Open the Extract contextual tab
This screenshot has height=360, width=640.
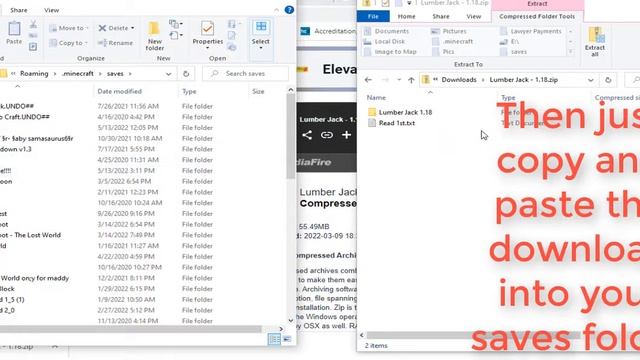(x=537, y=4)
